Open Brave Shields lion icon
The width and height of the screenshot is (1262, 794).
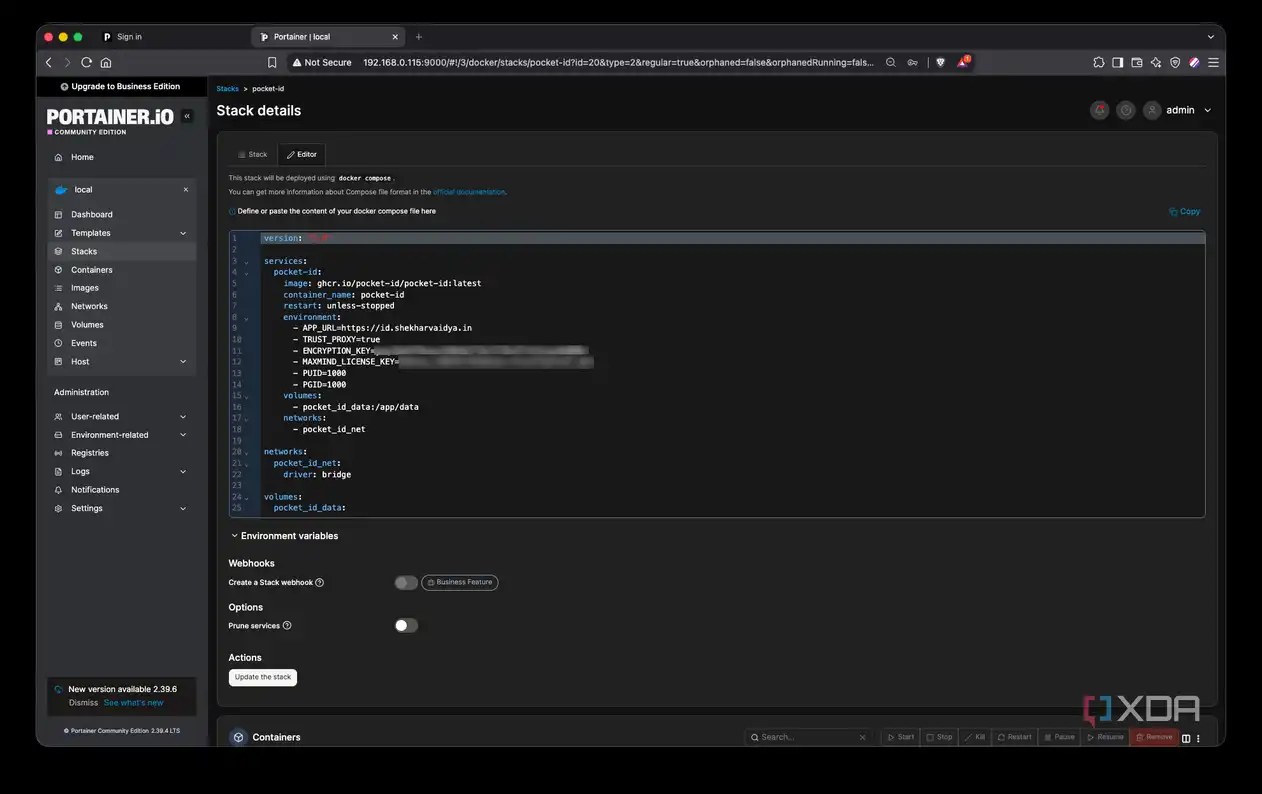coord(940,62)
